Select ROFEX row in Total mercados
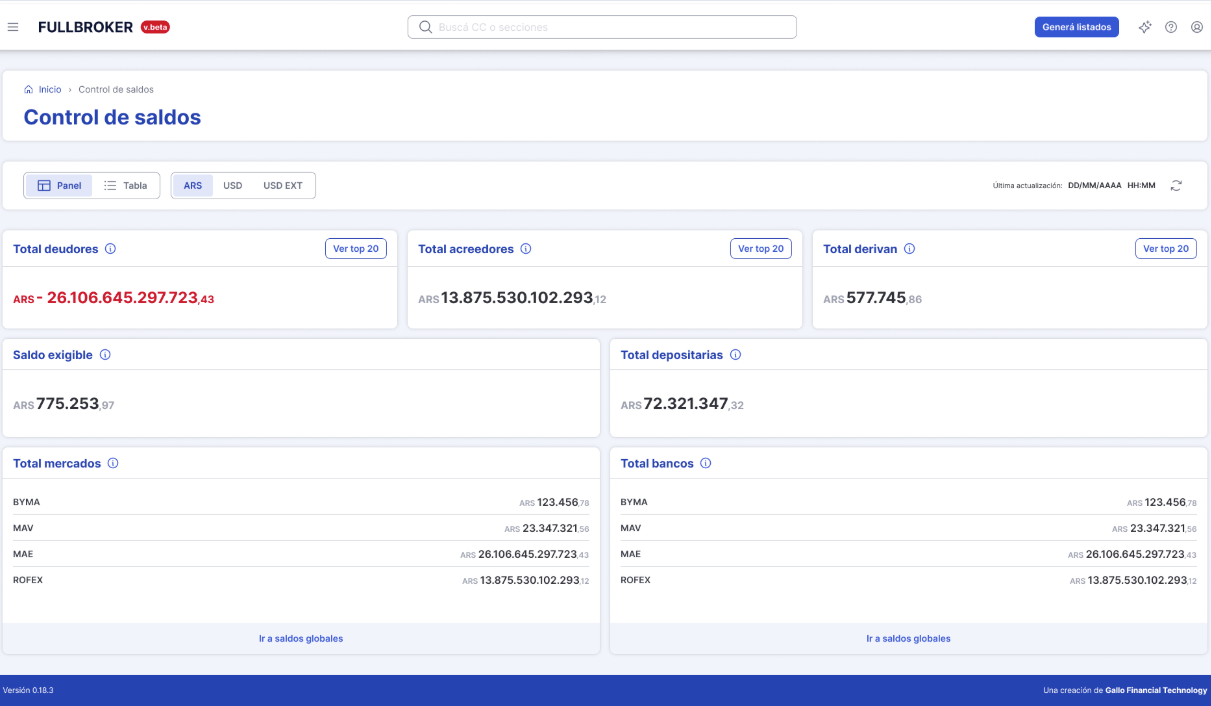Viewport: 1211px width, 706px height. [301, 580]
